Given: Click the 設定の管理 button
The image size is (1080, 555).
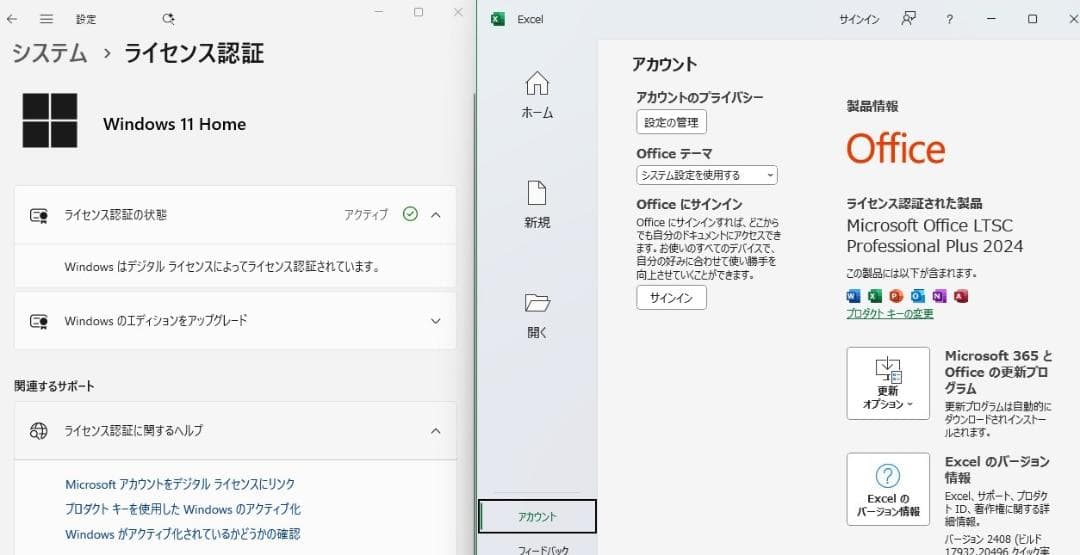Looking at the screenshot, I should 672,123.
